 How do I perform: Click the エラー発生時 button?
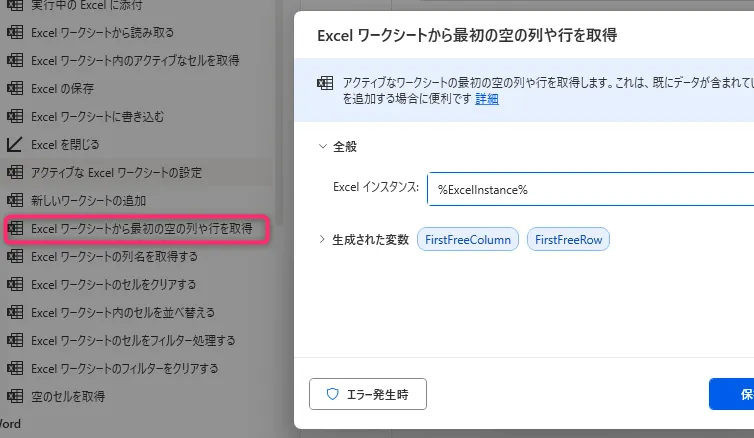point(368,395)
